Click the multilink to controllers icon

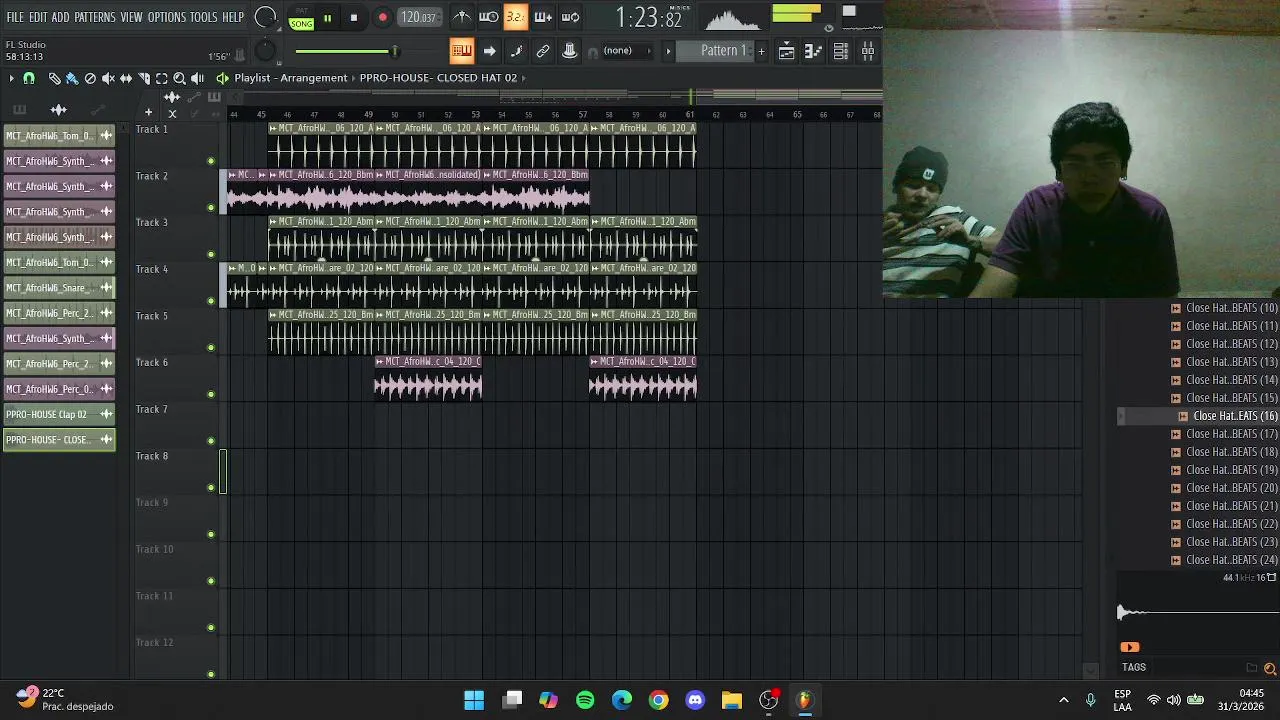click(x=543, y=51)
